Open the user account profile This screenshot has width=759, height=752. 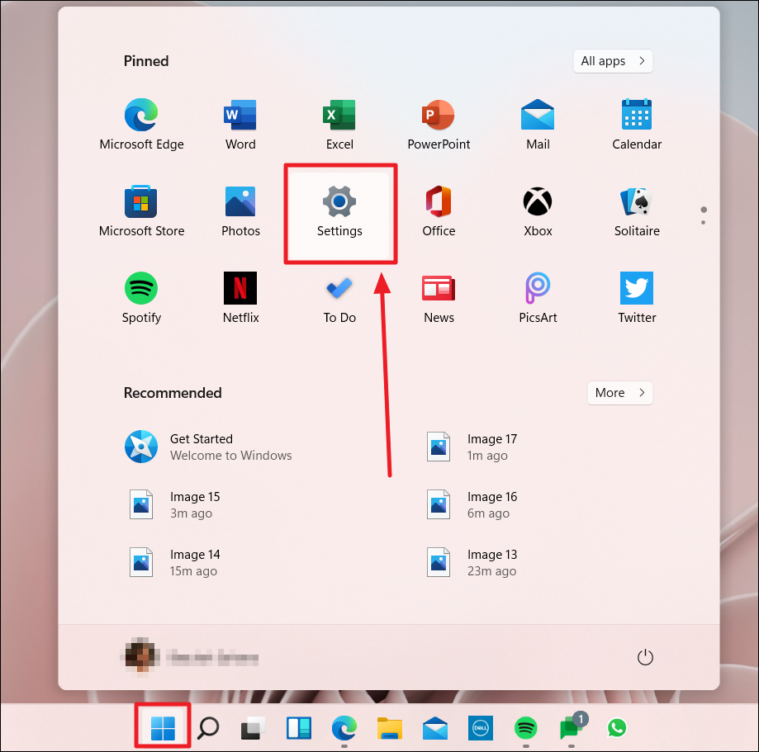[190, 656]
